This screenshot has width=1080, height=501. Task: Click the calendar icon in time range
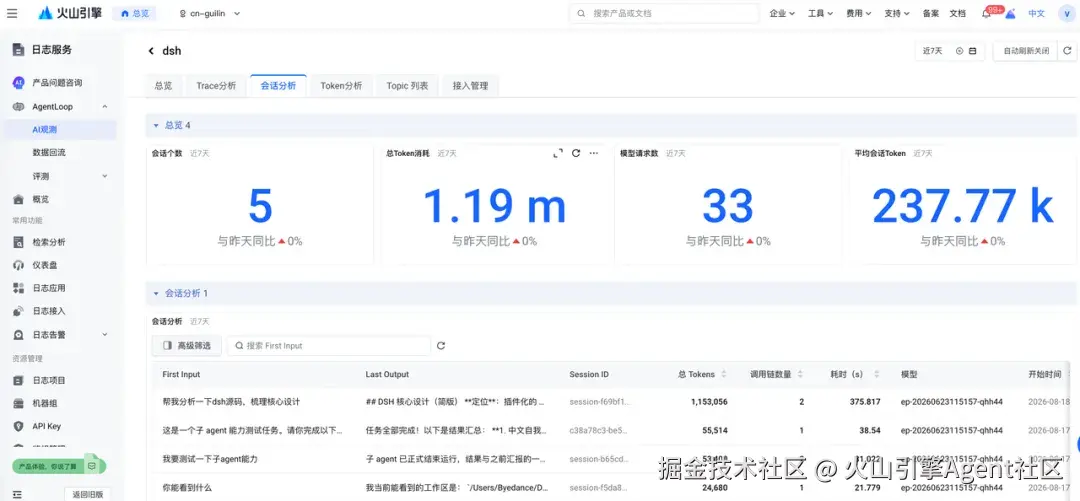coord(972,51)
